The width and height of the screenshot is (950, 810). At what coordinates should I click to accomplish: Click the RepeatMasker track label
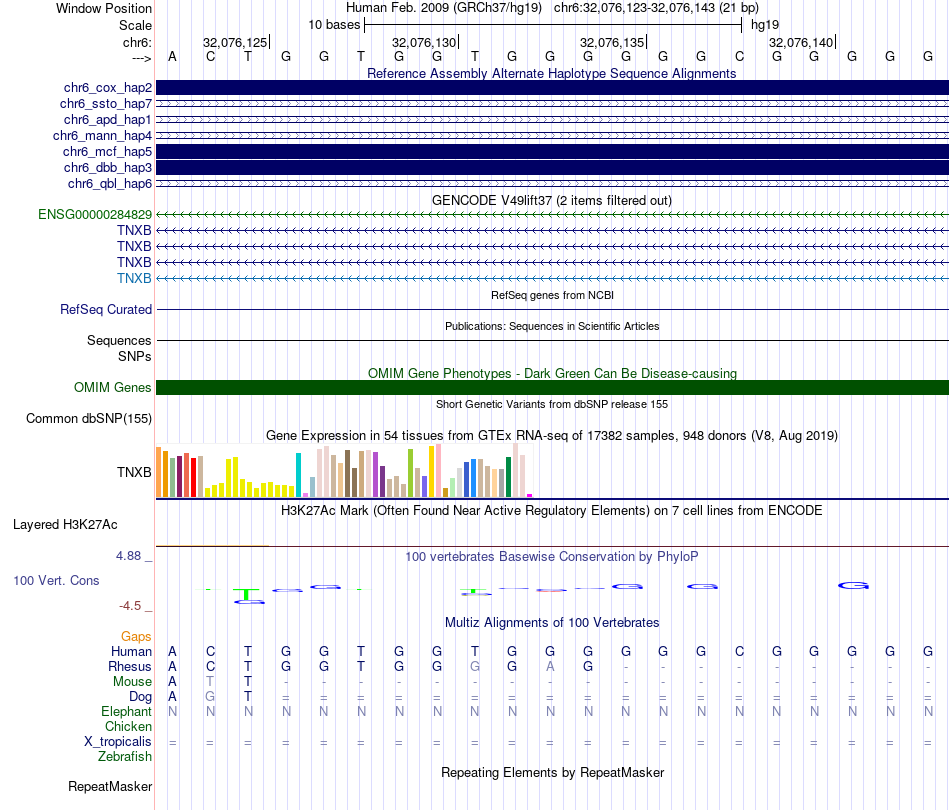(110, 787)
